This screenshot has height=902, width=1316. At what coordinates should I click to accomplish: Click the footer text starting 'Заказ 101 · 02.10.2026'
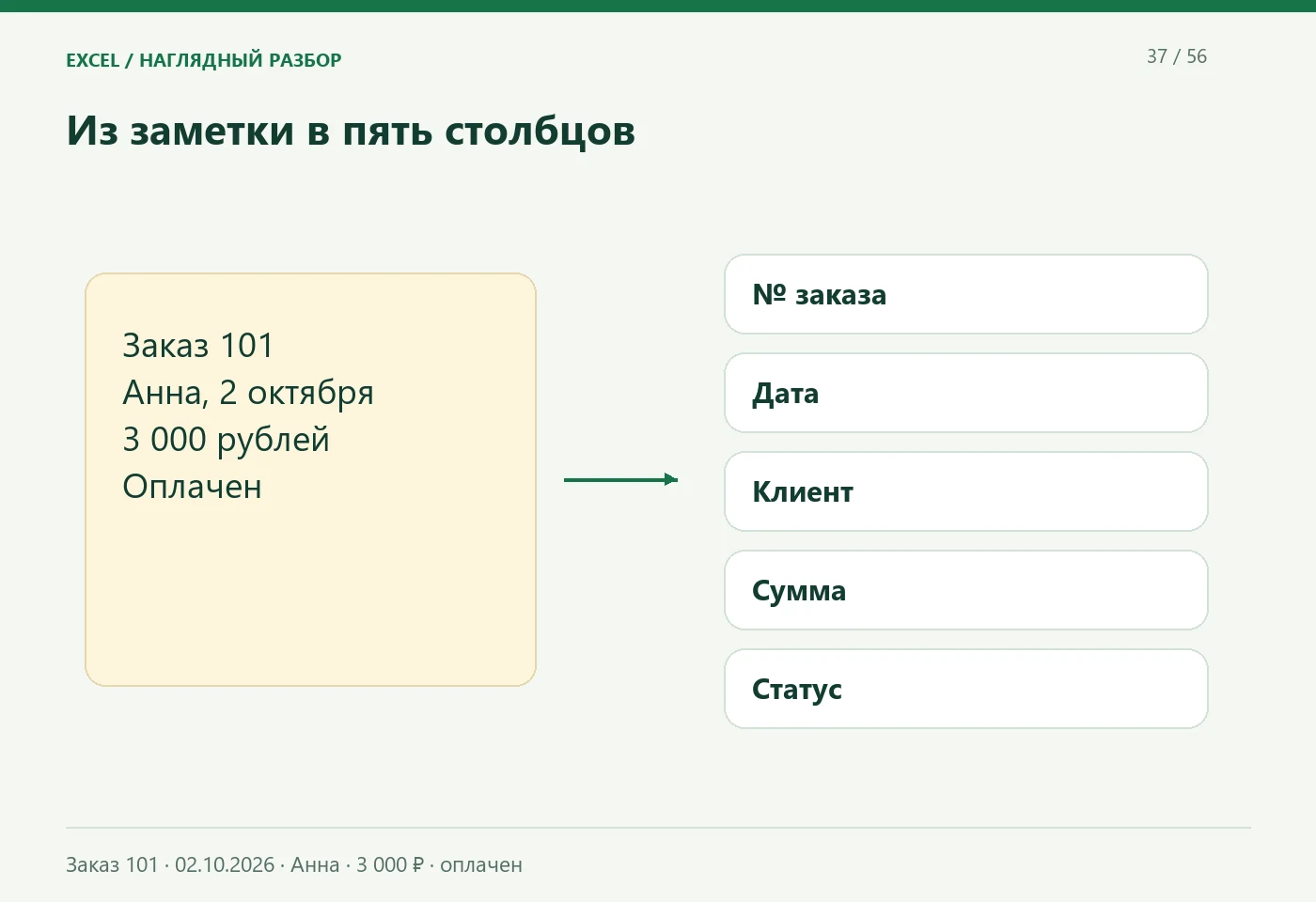pos(294,864)
